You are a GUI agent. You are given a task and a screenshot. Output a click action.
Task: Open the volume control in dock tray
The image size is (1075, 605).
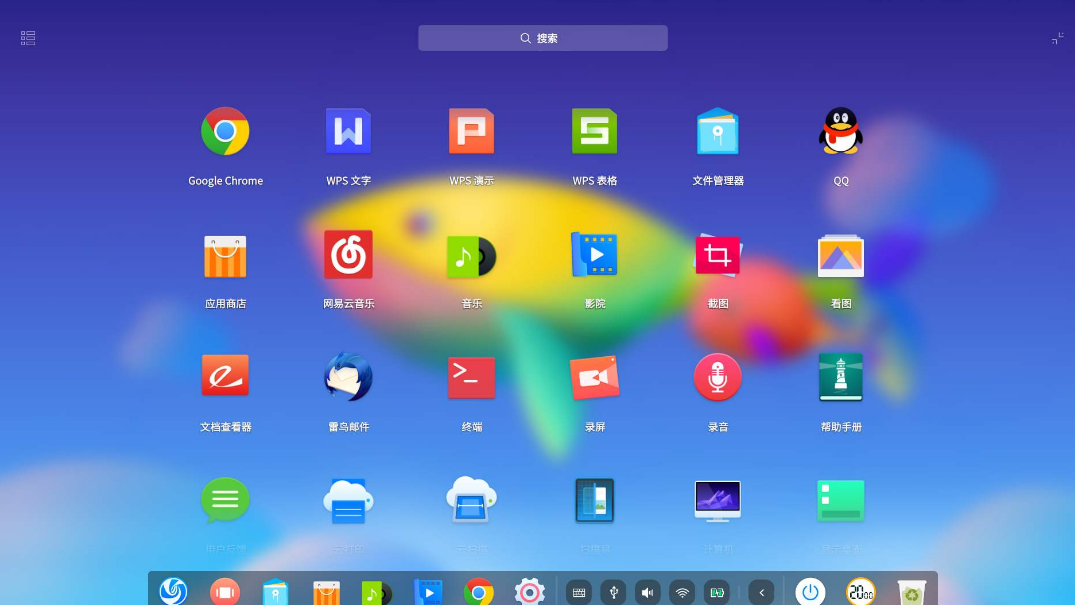(648, 592)
